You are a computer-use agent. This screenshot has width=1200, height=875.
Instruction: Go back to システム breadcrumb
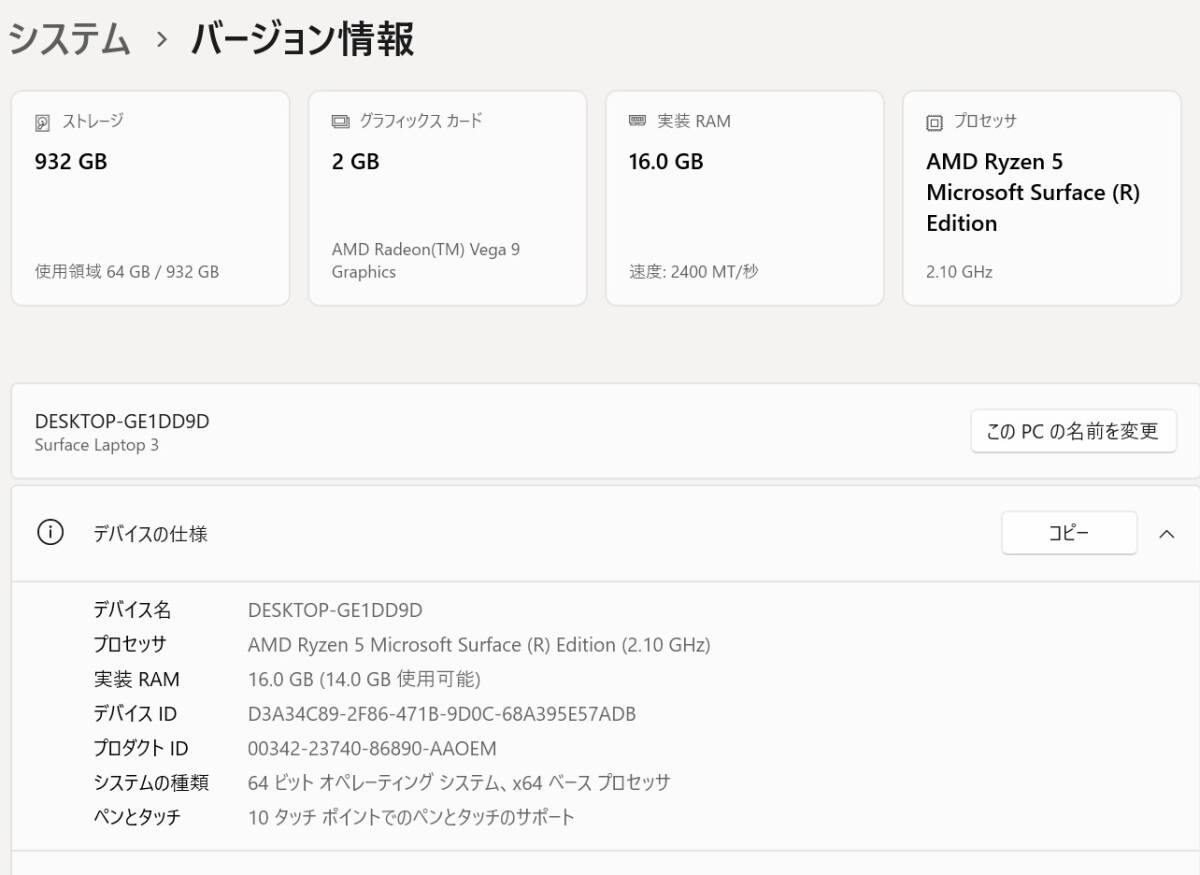(69, 40)
